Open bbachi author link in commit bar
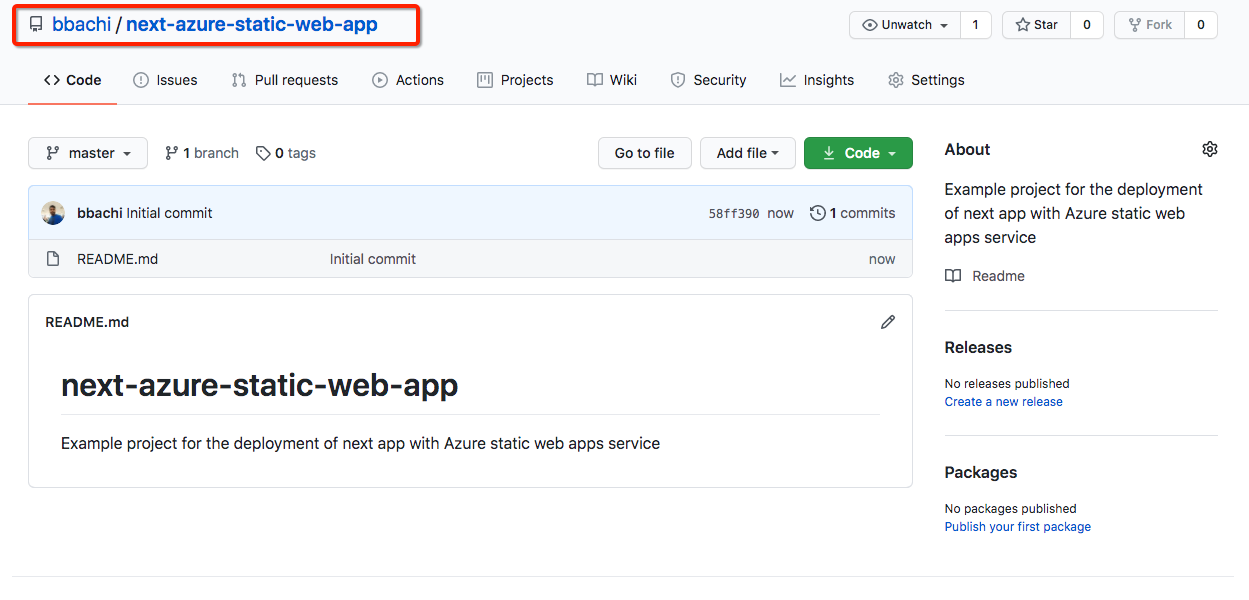Screen dimensions: 1249x600 tap(100, 213)
